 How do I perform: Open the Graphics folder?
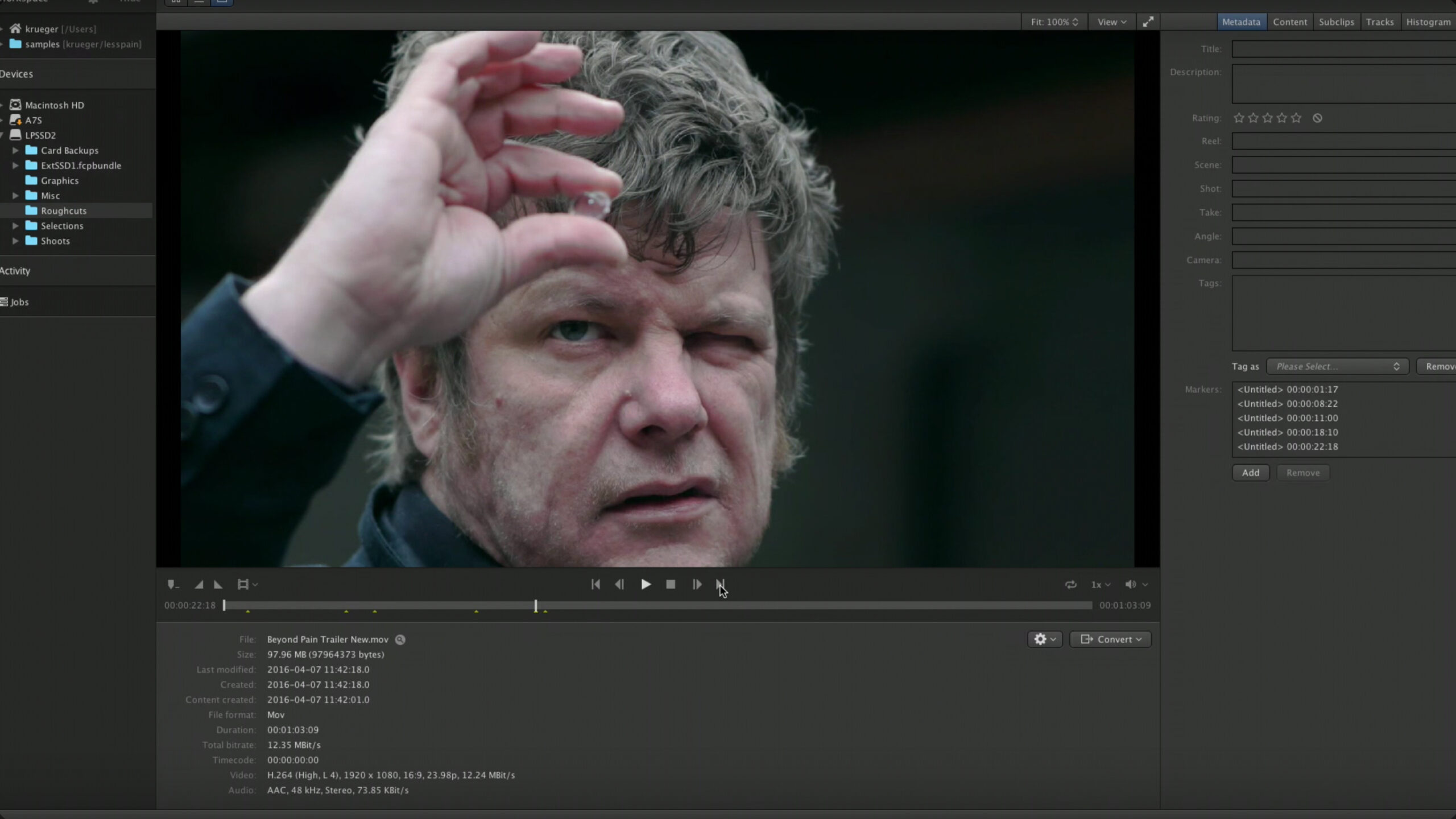(60, 180)
